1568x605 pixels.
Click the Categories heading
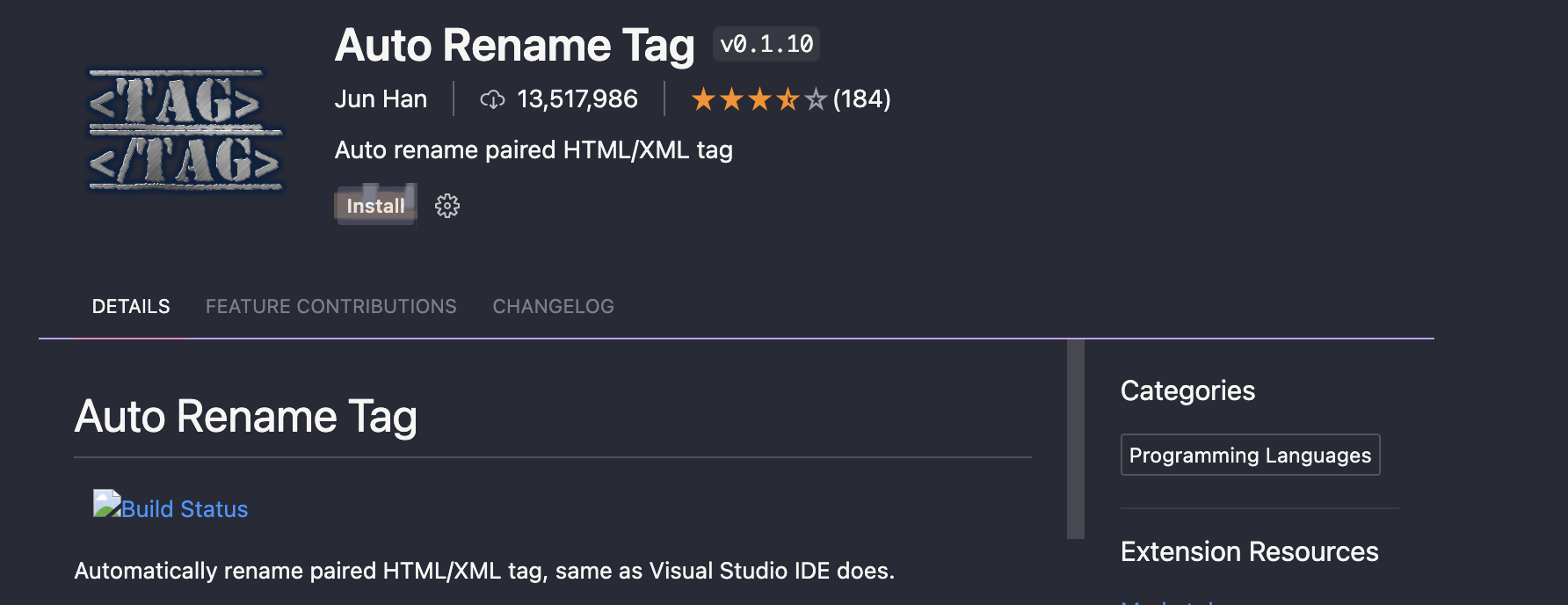[1187, 390]
